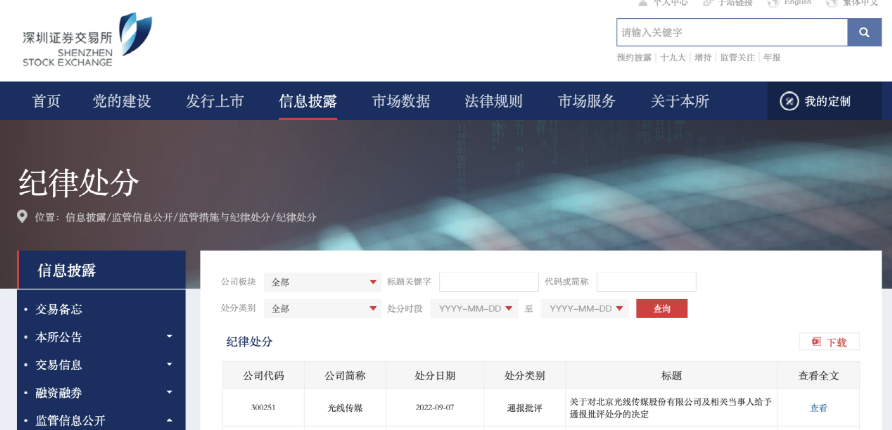The width and height of the screenshot is (892, 430).
Task: Open 监管信息公开 in the sidebar
Action: click(70, 421)
